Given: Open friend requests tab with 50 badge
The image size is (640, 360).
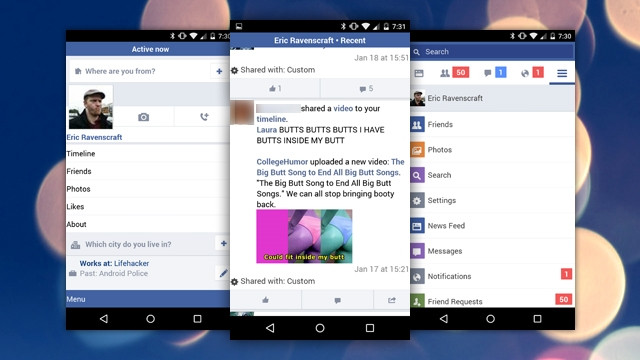Looking at the screenshot, I should (x=454, y=73).
